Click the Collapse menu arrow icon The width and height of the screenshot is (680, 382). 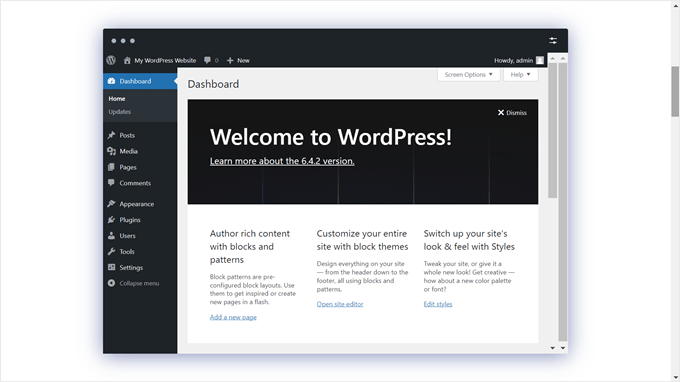pyautogui.click(x=111, y=283)
